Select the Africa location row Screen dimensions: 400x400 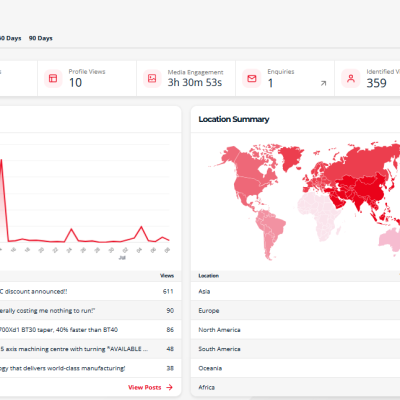tap(295, 387)
